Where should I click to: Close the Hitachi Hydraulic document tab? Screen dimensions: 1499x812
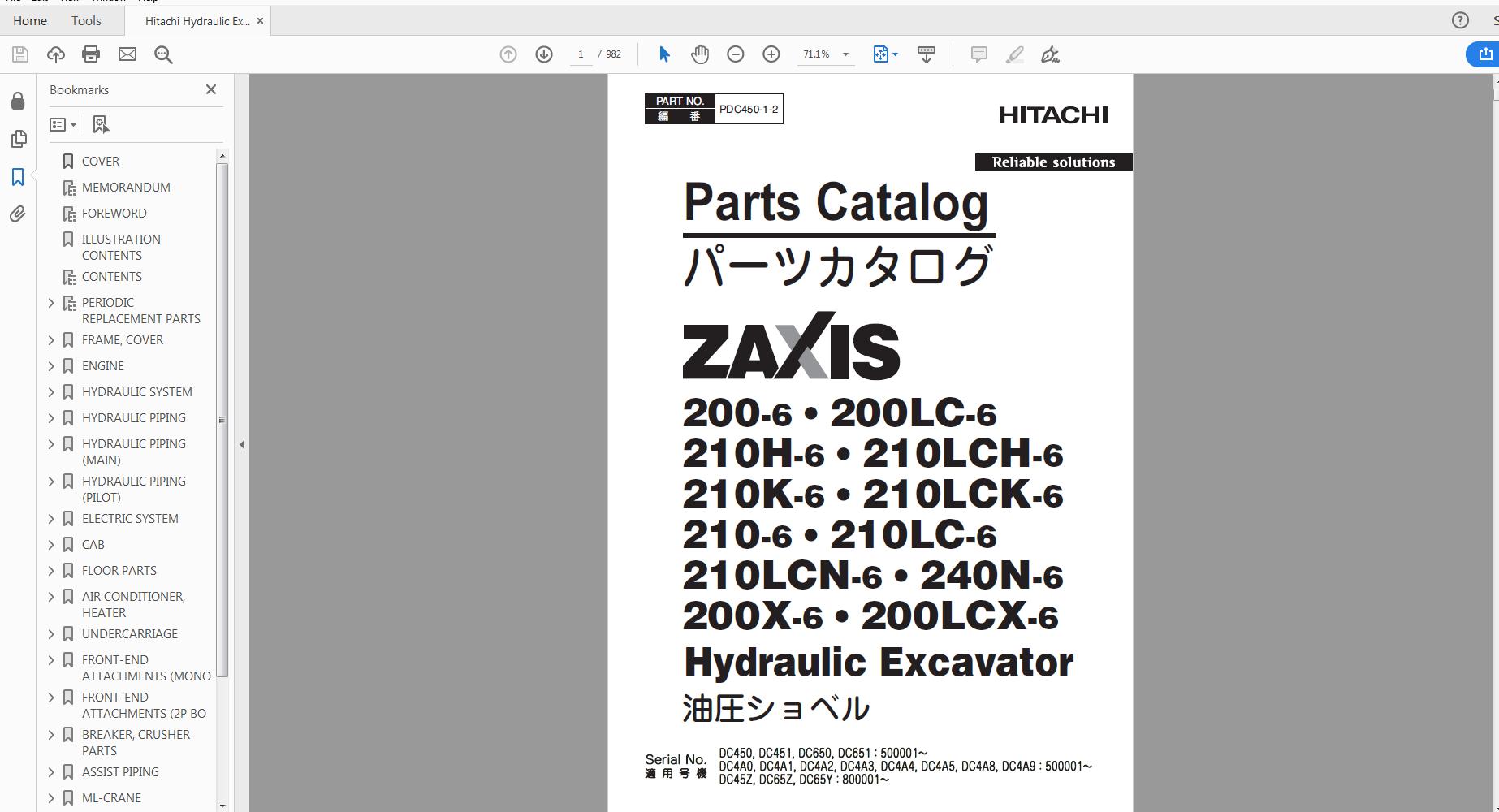[x=260, y=21]
